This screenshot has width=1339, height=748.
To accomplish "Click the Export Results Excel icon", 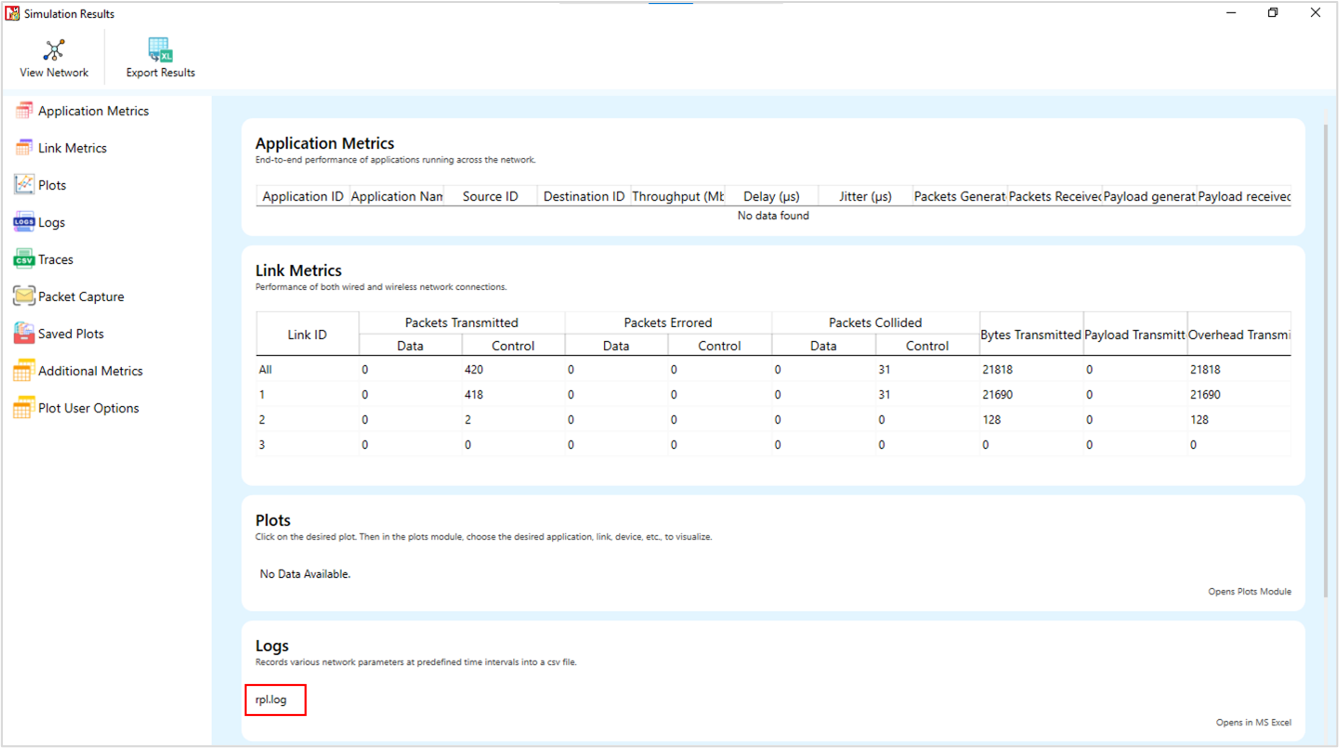I will point(160,50).
